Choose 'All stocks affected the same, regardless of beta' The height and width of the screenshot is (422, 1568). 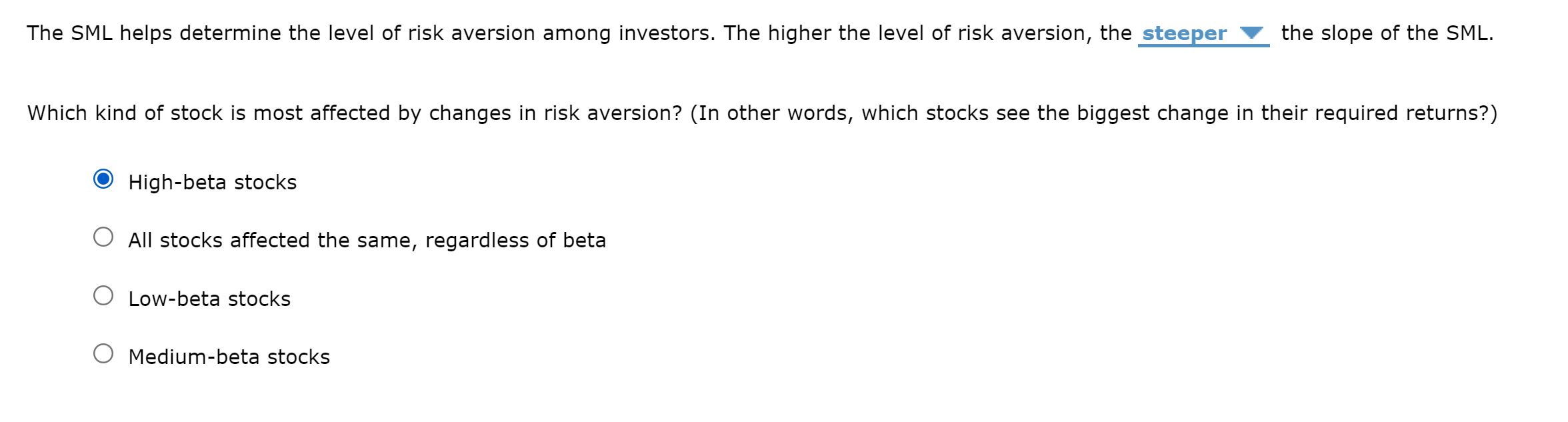point(103,236)
